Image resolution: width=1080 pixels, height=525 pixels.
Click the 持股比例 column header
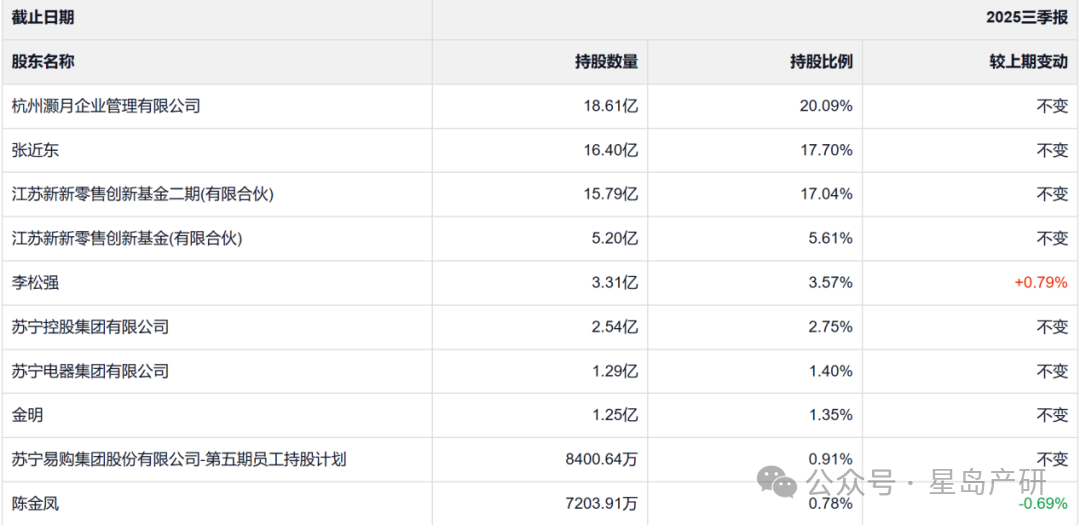tap(821, 62)
